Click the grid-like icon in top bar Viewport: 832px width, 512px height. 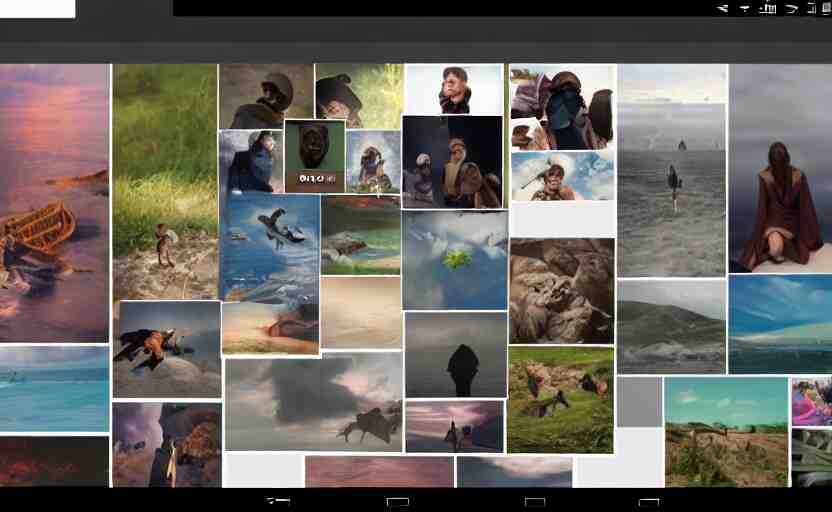[768, 8]
